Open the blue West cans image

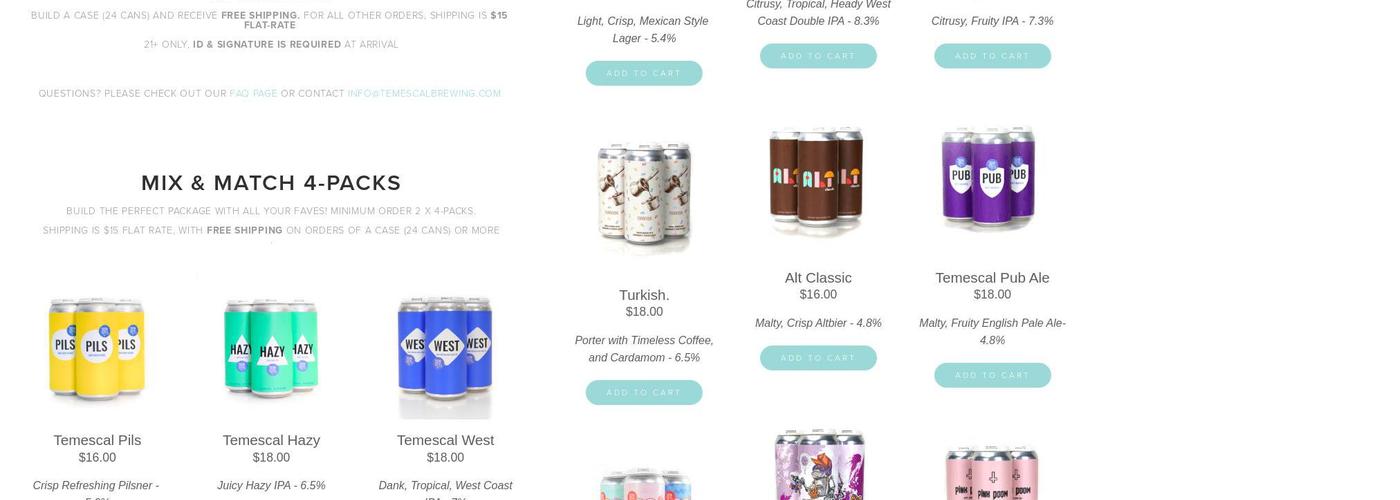(x=445, y=356)
